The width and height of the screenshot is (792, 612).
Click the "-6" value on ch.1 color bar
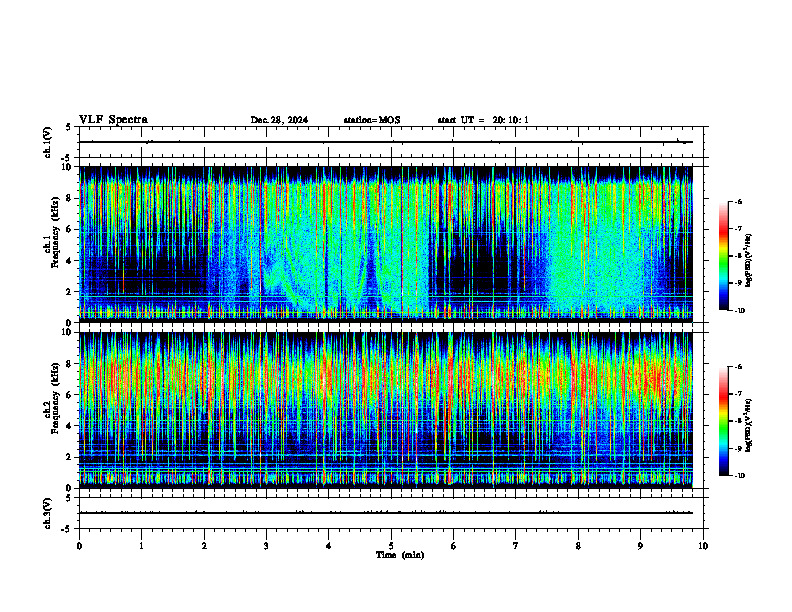click(x=739, y=201)
